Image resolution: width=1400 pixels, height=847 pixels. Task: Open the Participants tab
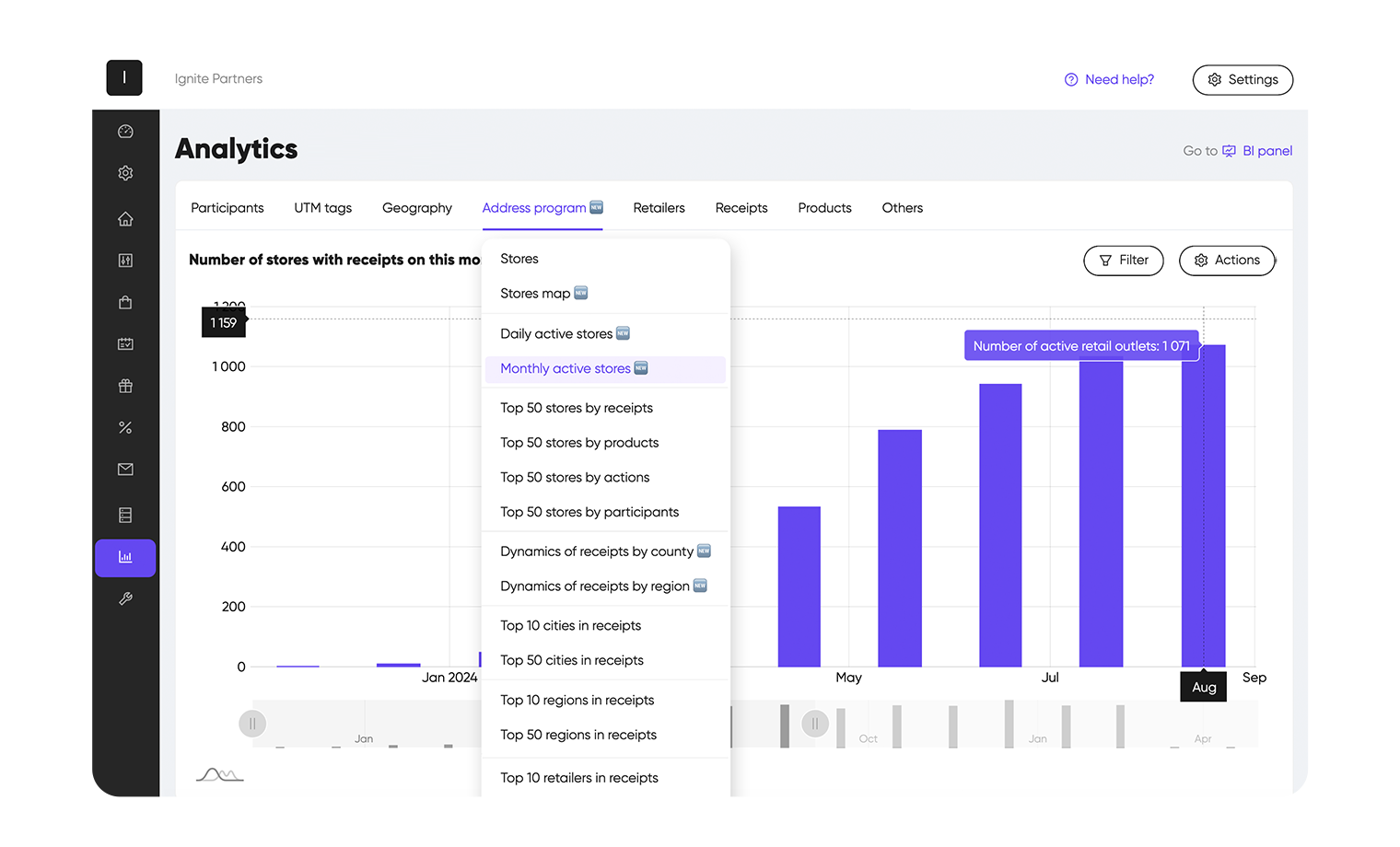point(227,208)
